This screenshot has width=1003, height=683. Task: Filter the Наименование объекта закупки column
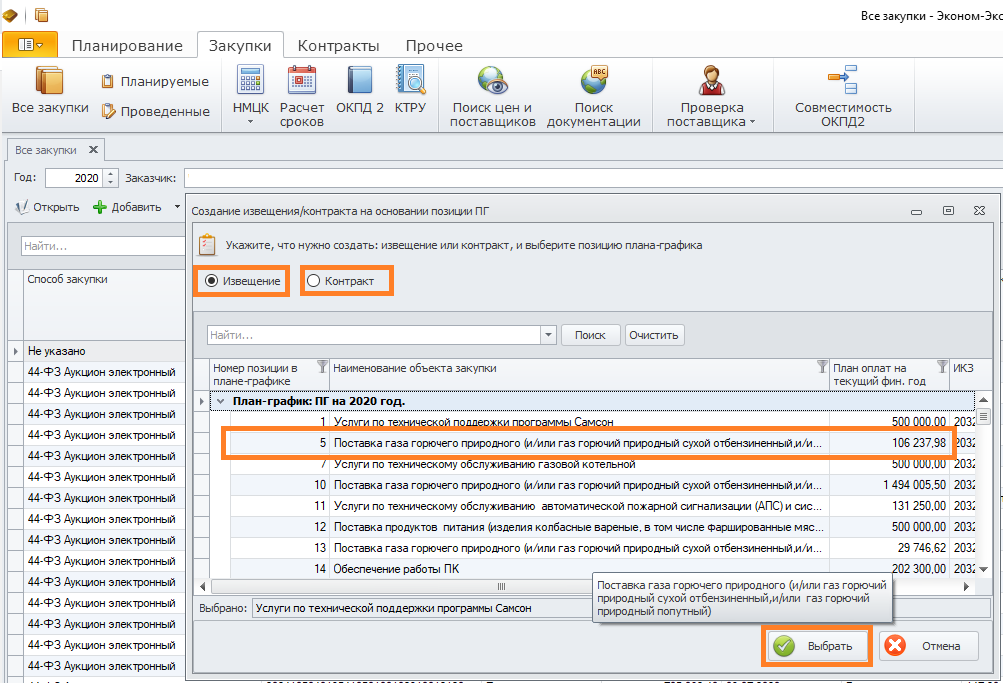tap(822, 366)
